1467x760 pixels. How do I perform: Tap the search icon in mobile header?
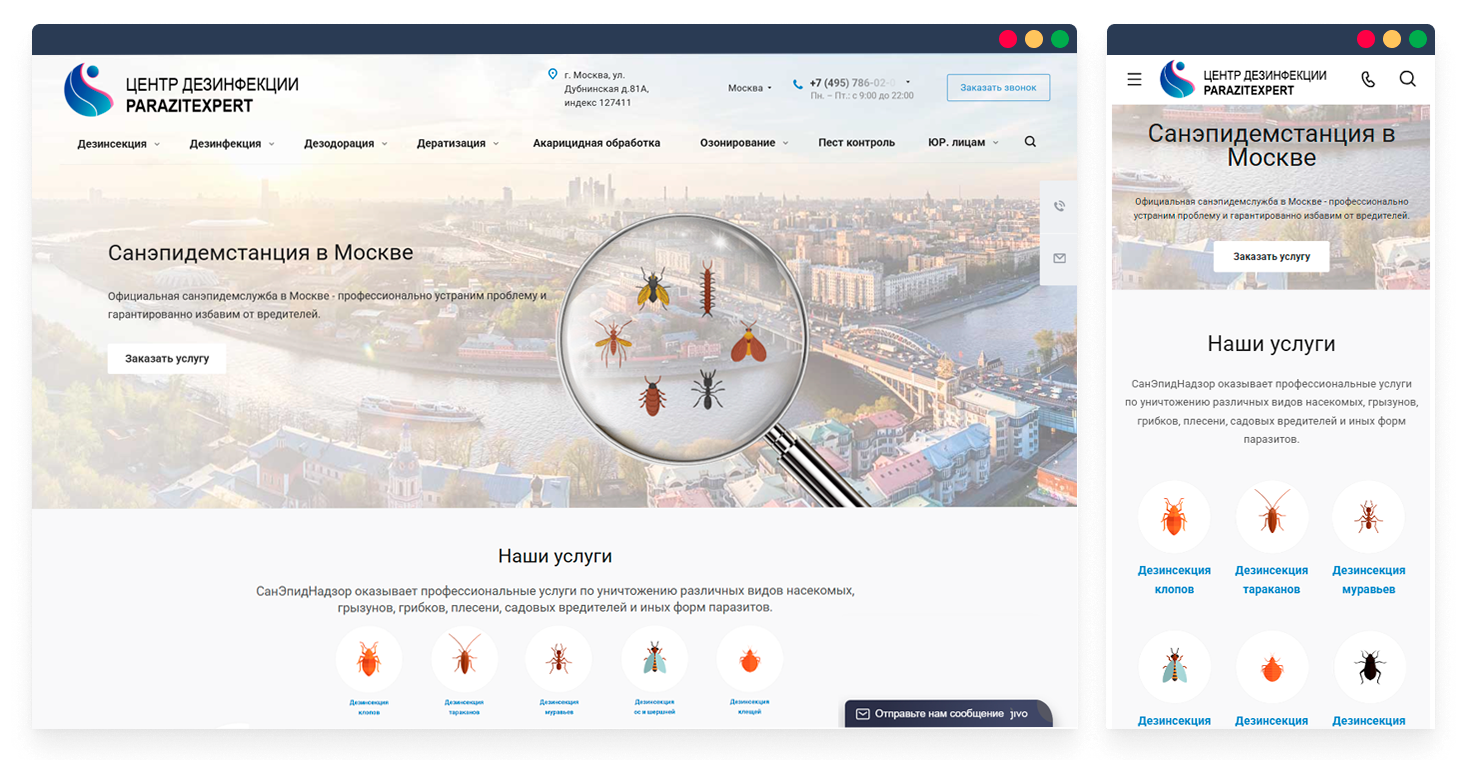tap(1407, 79)
